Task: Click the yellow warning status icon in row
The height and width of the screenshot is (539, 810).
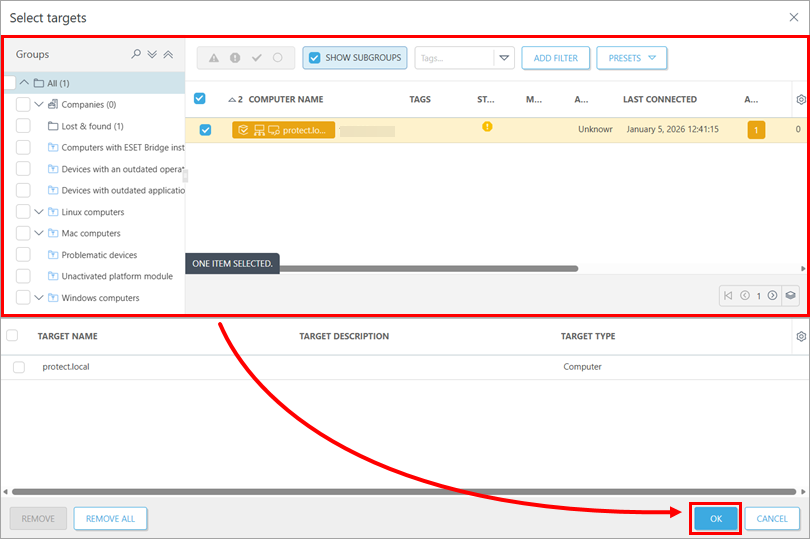Action: tap(487, 127)
